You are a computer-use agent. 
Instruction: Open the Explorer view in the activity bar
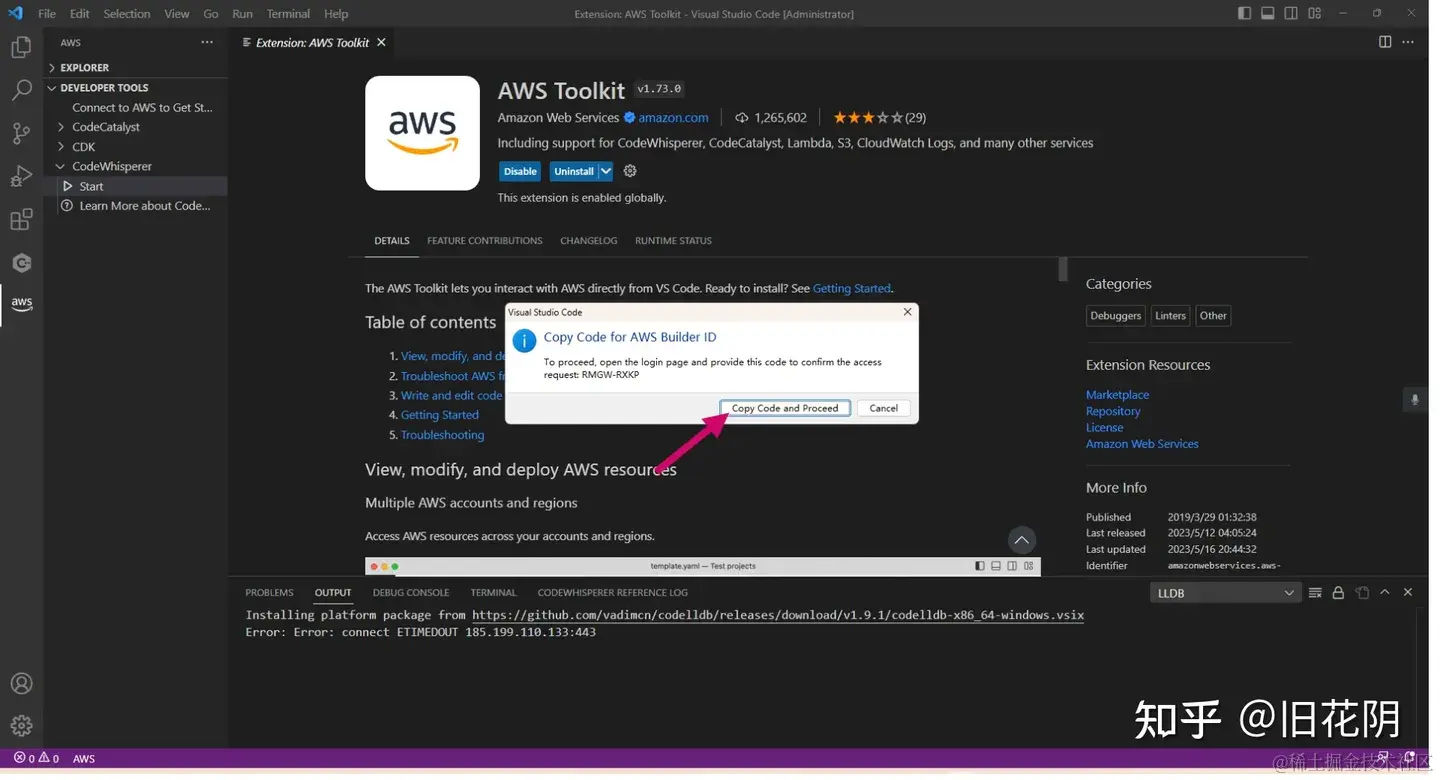(21, 46)
